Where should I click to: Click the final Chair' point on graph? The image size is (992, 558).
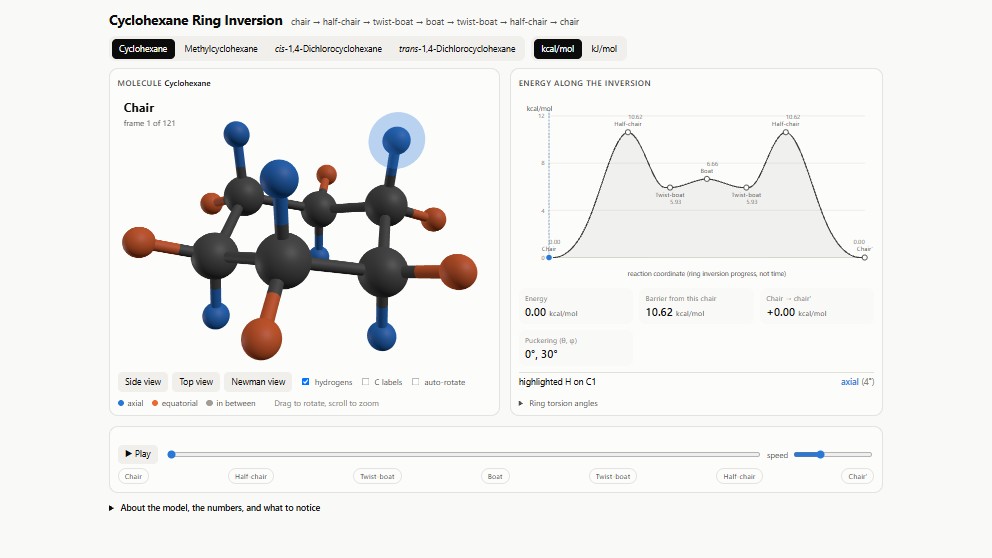pyautogui.click(x=865, y=257)
